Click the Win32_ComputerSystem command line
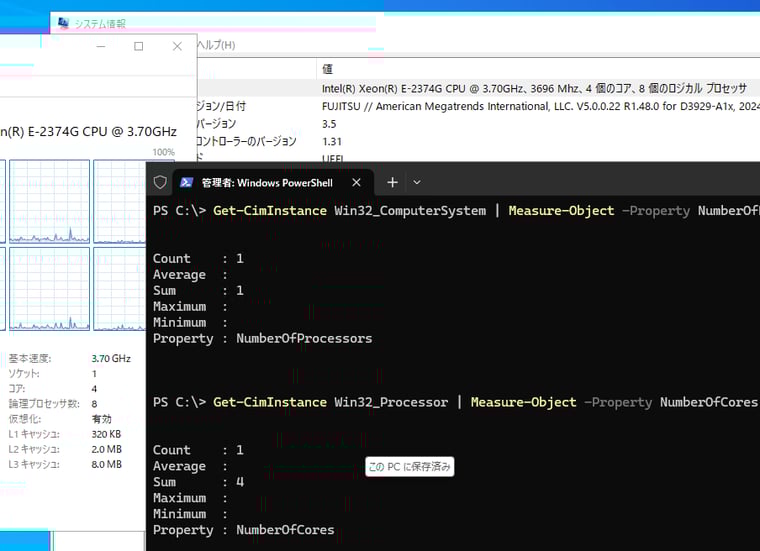This screenshot has width=760, height=551. point(456,211)
